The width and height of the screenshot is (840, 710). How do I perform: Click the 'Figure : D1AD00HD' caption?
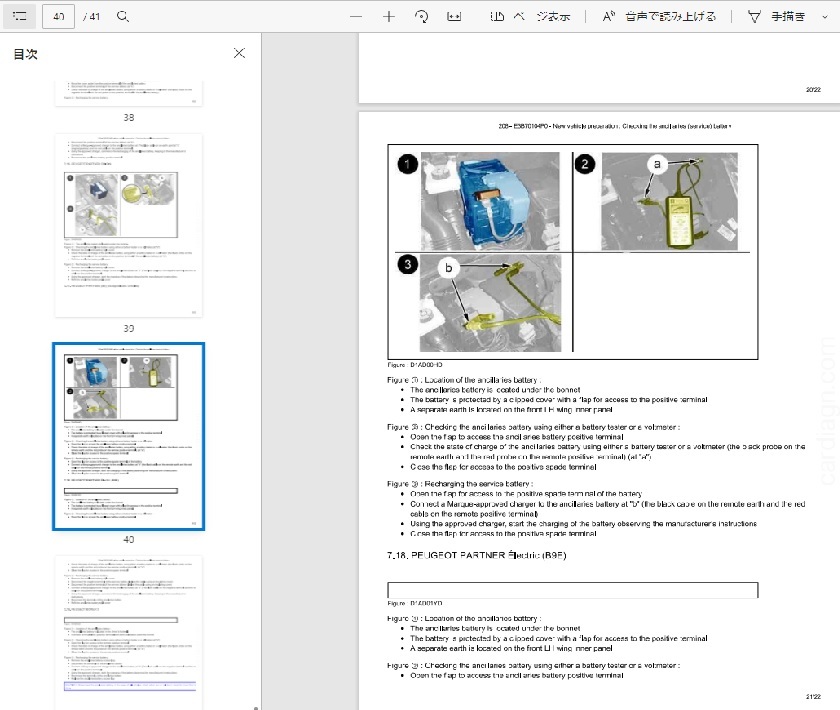pos(415,364)
